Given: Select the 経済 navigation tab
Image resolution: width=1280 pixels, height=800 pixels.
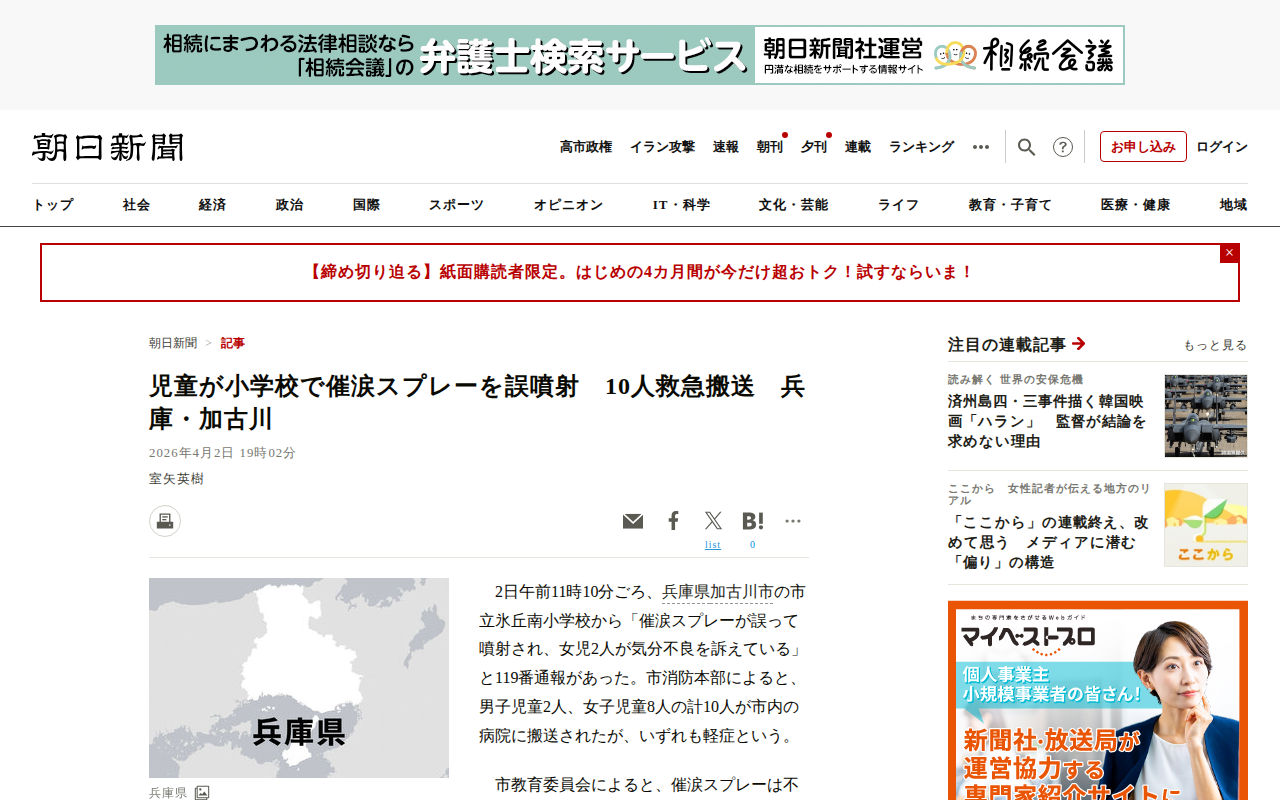Looking at the screenshot, I should [212, 205].
